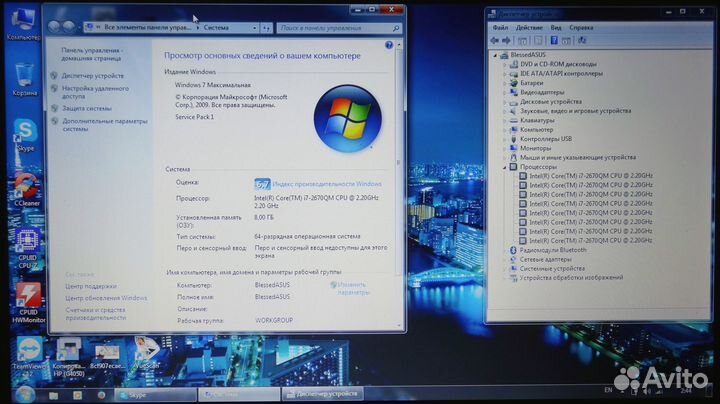Launch CCleaner from the desktop shortcut
The width and height of the screenshot is (720, 404).
coord(27,189)
